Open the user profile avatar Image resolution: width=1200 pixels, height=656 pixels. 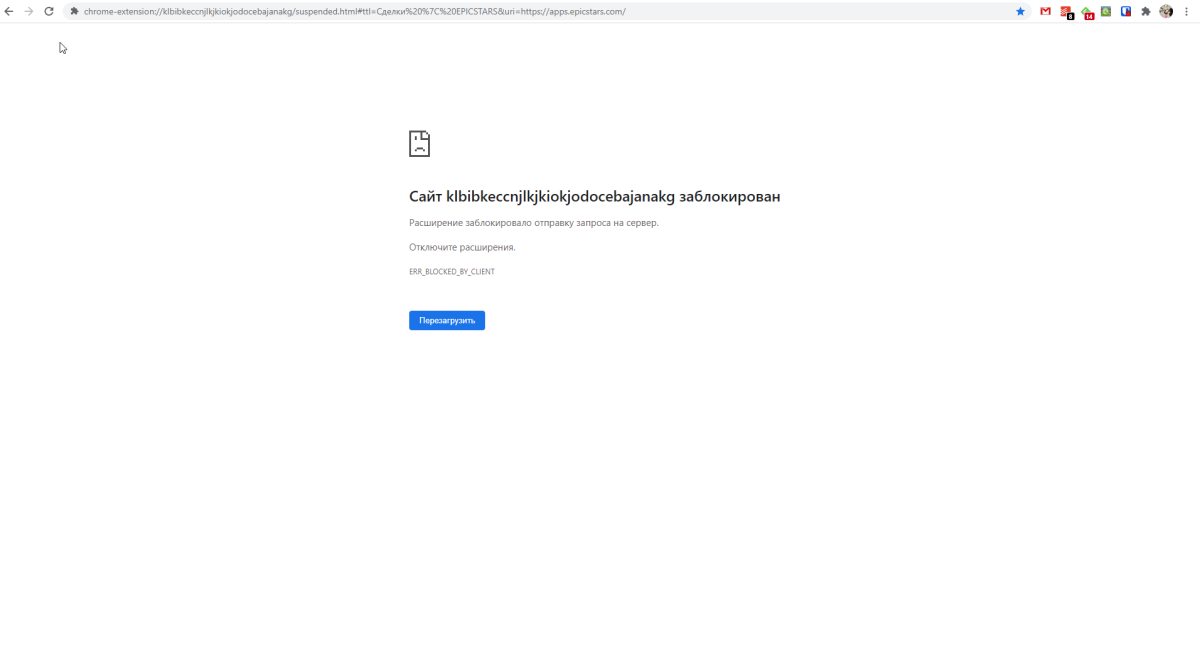1166,11
